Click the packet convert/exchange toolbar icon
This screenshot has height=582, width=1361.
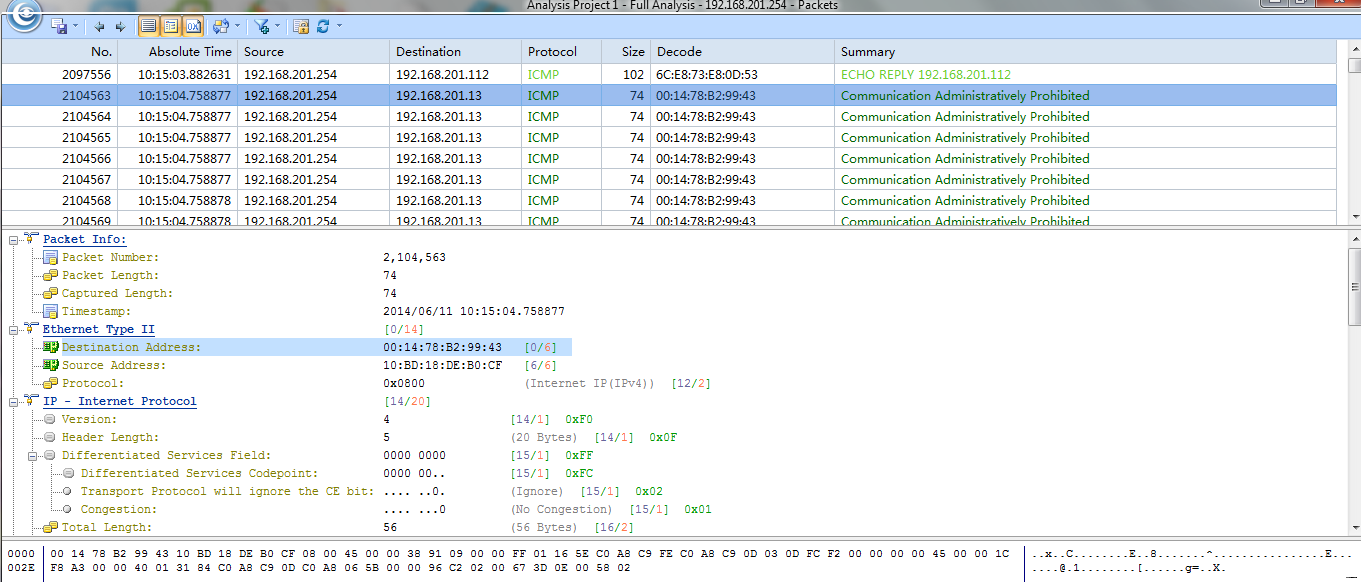click(219, 26)
